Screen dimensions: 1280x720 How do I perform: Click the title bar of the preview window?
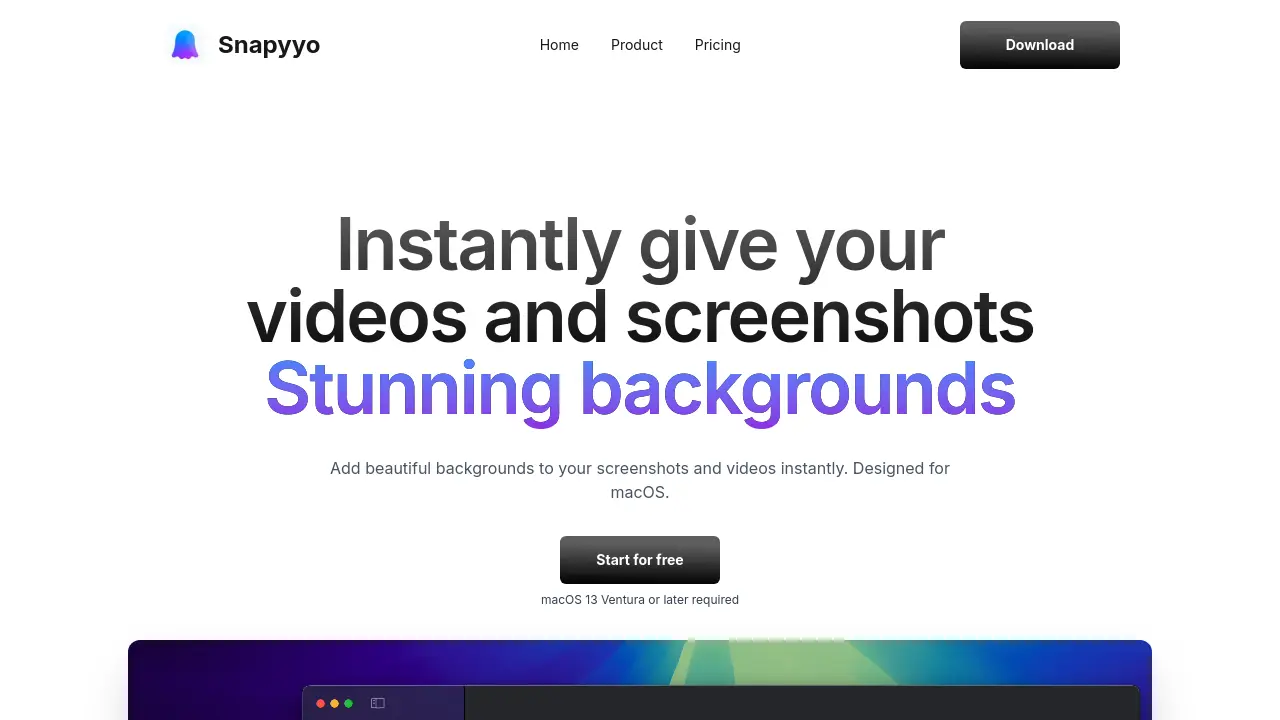click(700, 703)
